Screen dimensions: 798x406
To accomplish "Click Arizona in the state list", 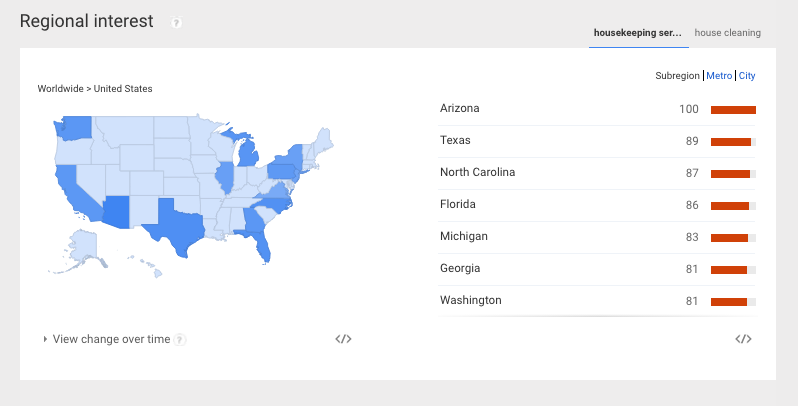I will pyautogui.click(x=459, y=108).
